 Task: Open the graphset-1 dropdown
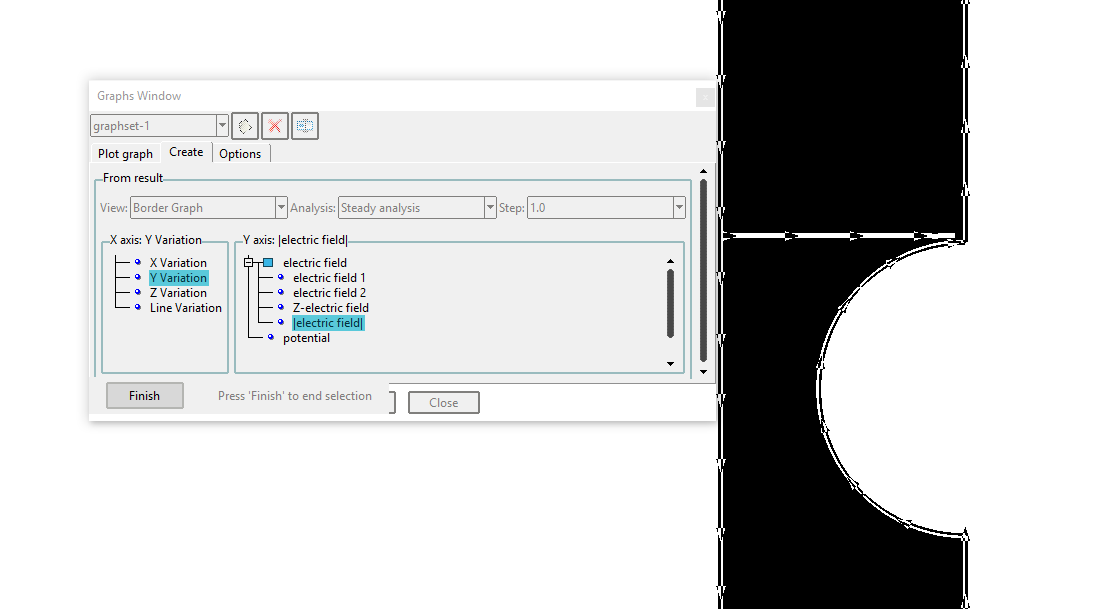coord(222,126)
